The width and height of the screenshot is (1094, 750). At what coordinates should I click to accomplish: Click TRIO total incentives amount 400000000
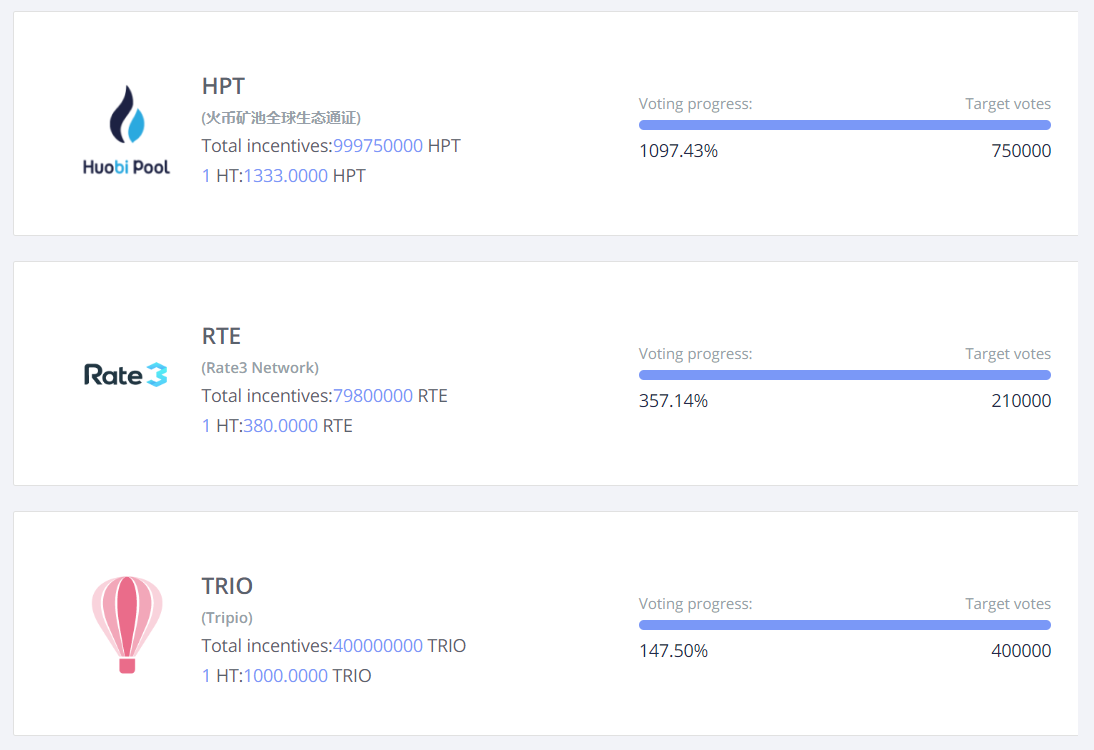tap(378, 646)
